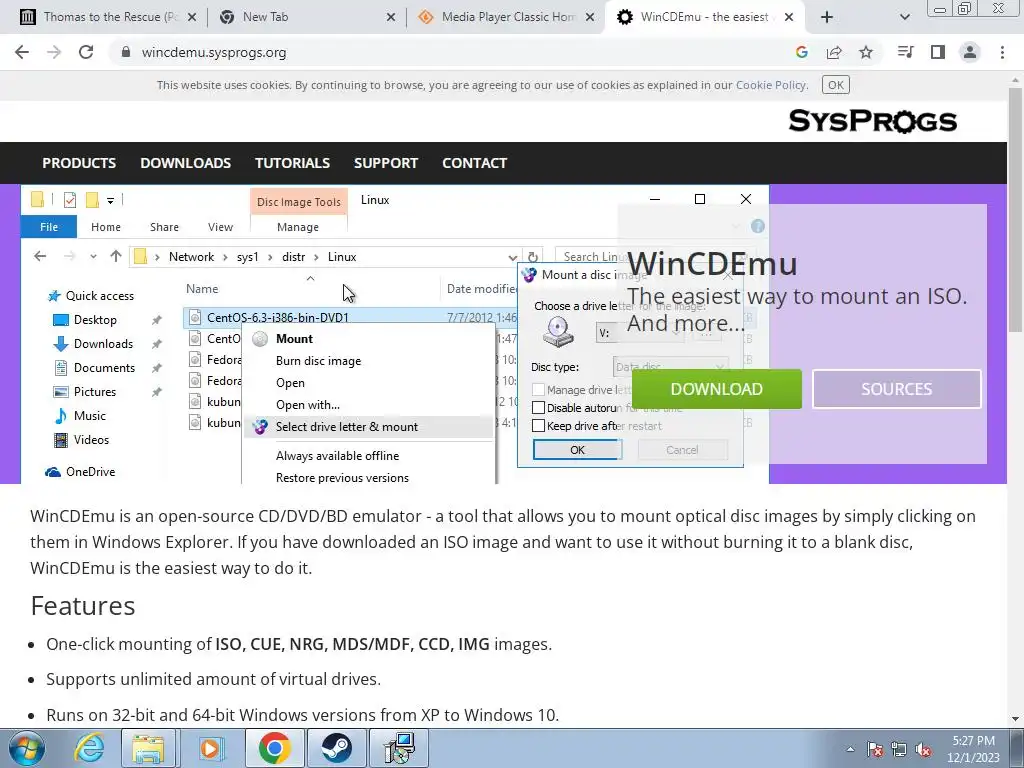Viewport: 1024px width, 768px height.
Task: Open the DOWNLOADS menu
Action: pyautogui.click(x=185, y=163)
